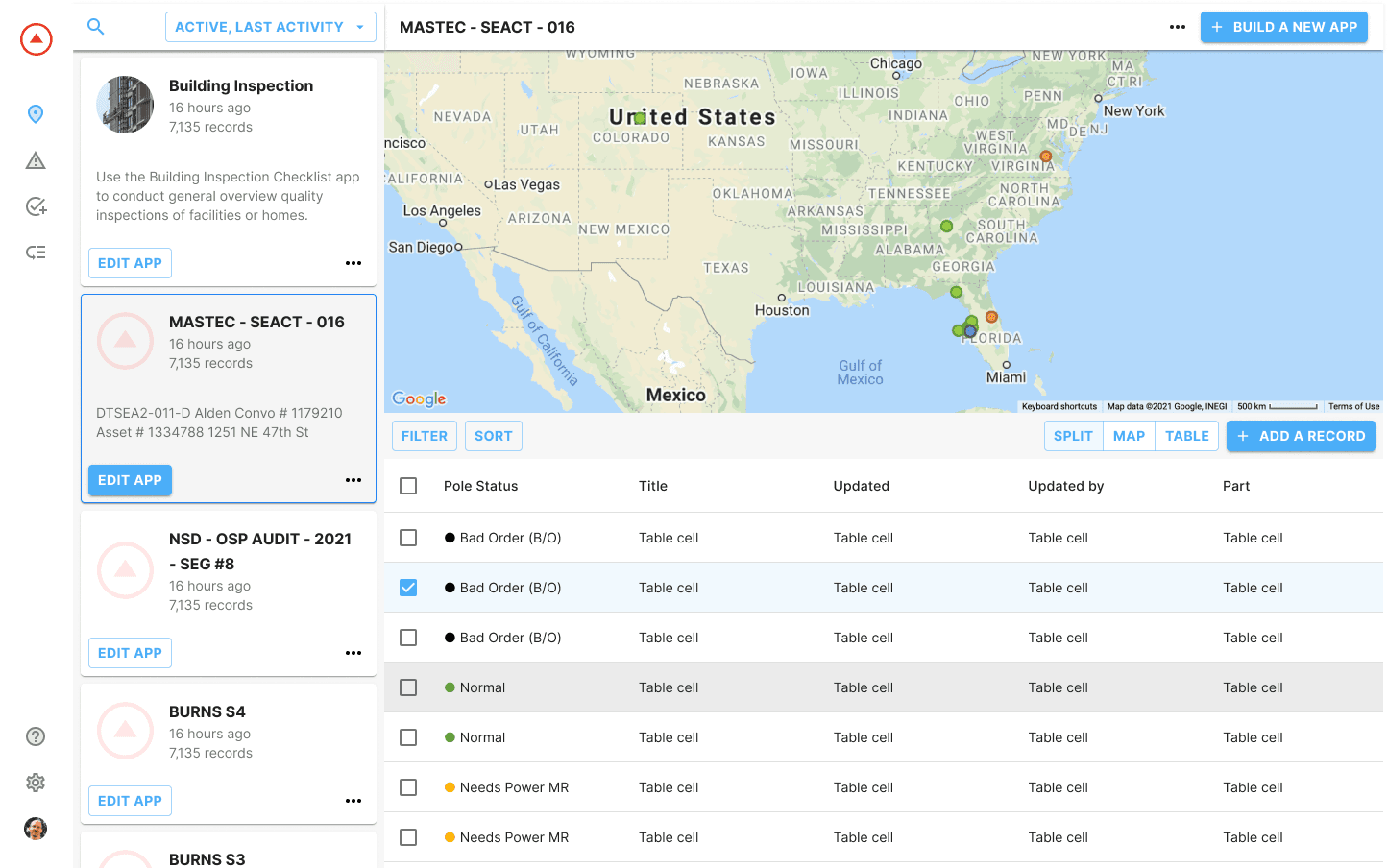Click the Filter button

tap(425, 436)
